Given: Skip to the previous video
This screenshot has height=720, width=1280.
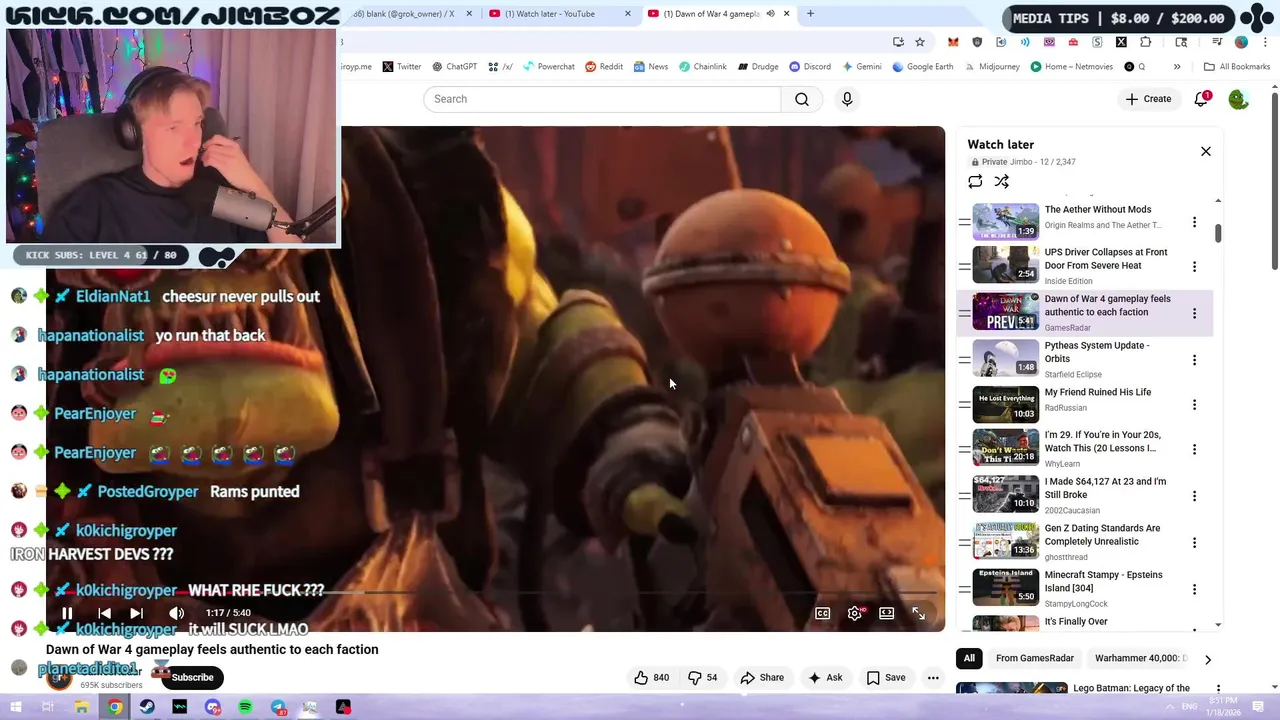Looking at the screenshot, I should (104, 613).
